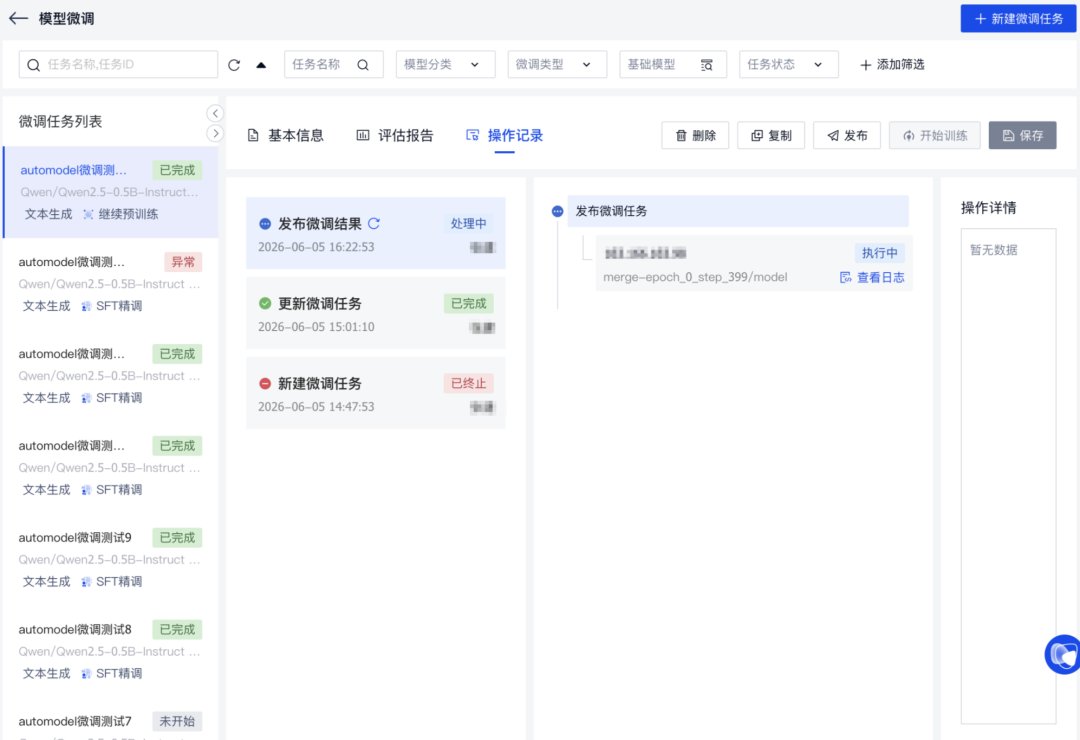
Task: Click blue step icon beside 发布微调任务
Action: pos(557,211)
